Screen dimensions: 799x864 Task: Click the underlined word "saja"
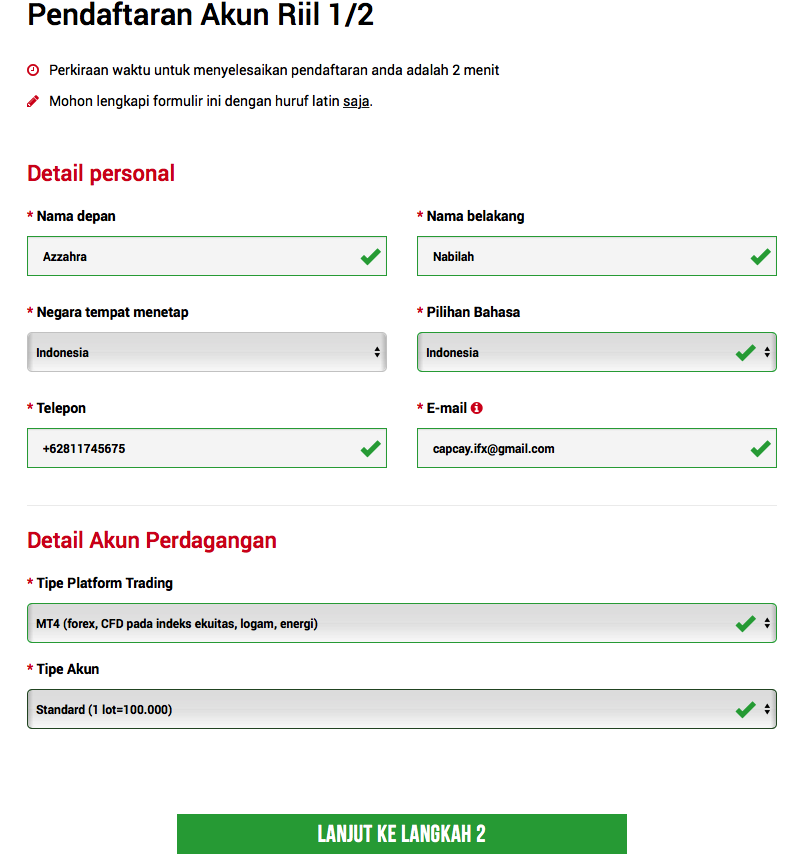coord(356,101)
